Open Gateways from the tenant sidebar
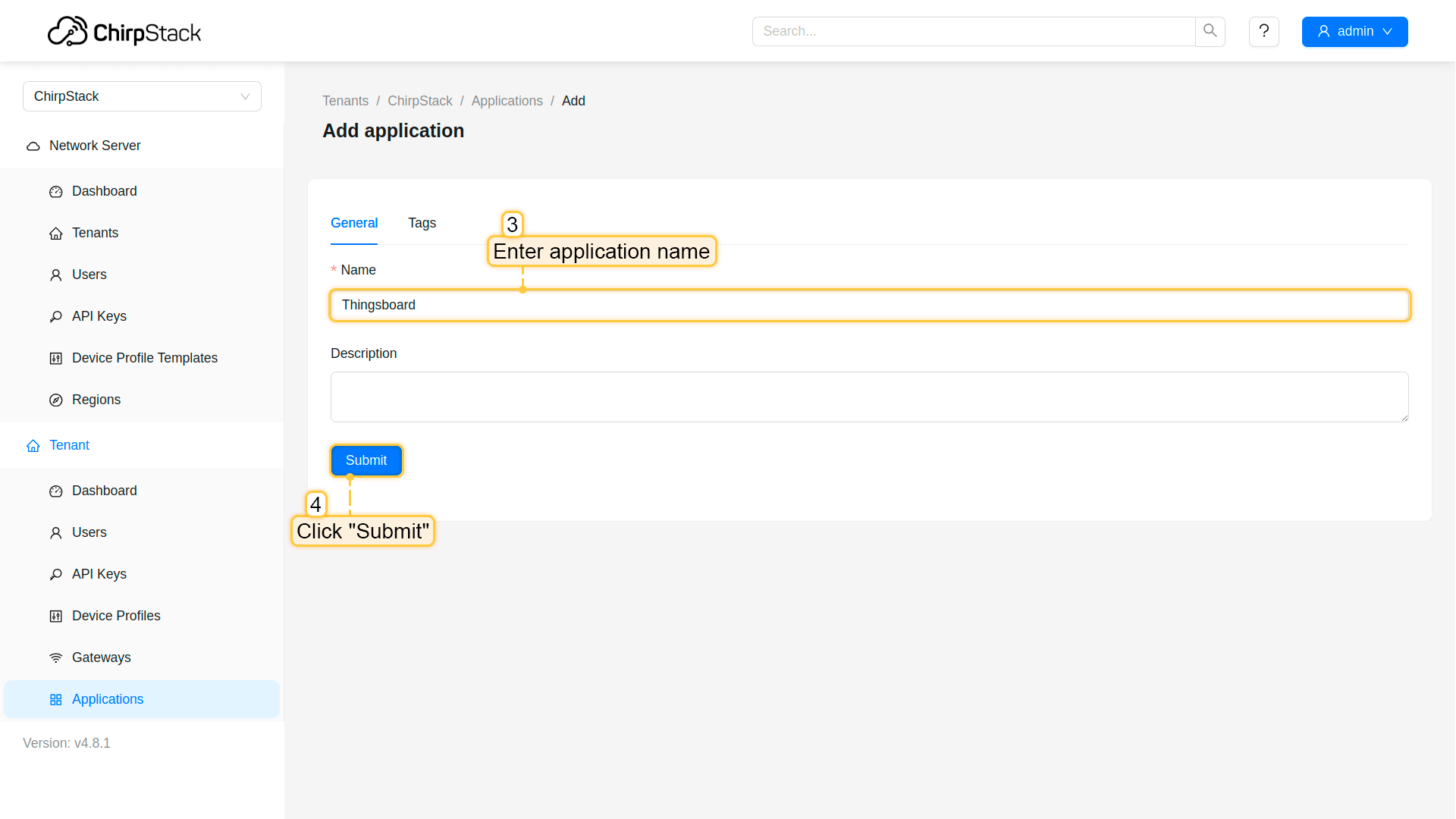1456x819 pixels. click(x=101, y=657)
